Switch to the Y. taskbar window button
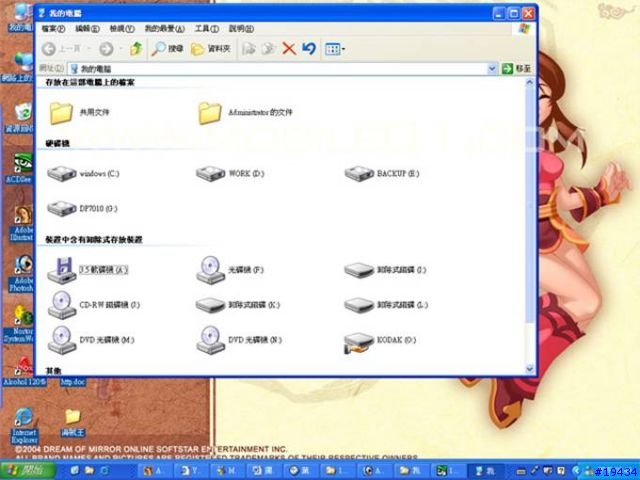 coord(191,471)
